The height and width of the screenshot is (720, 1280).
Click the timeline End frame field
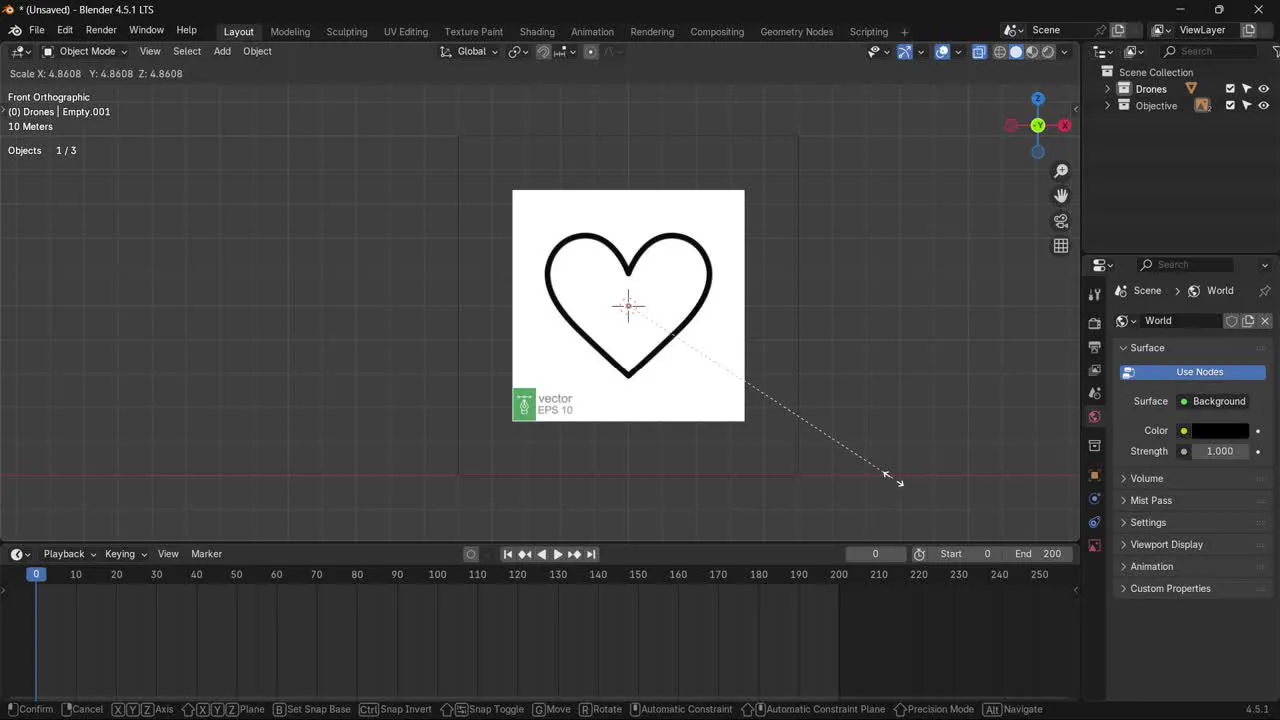[x=1038, y=554]
